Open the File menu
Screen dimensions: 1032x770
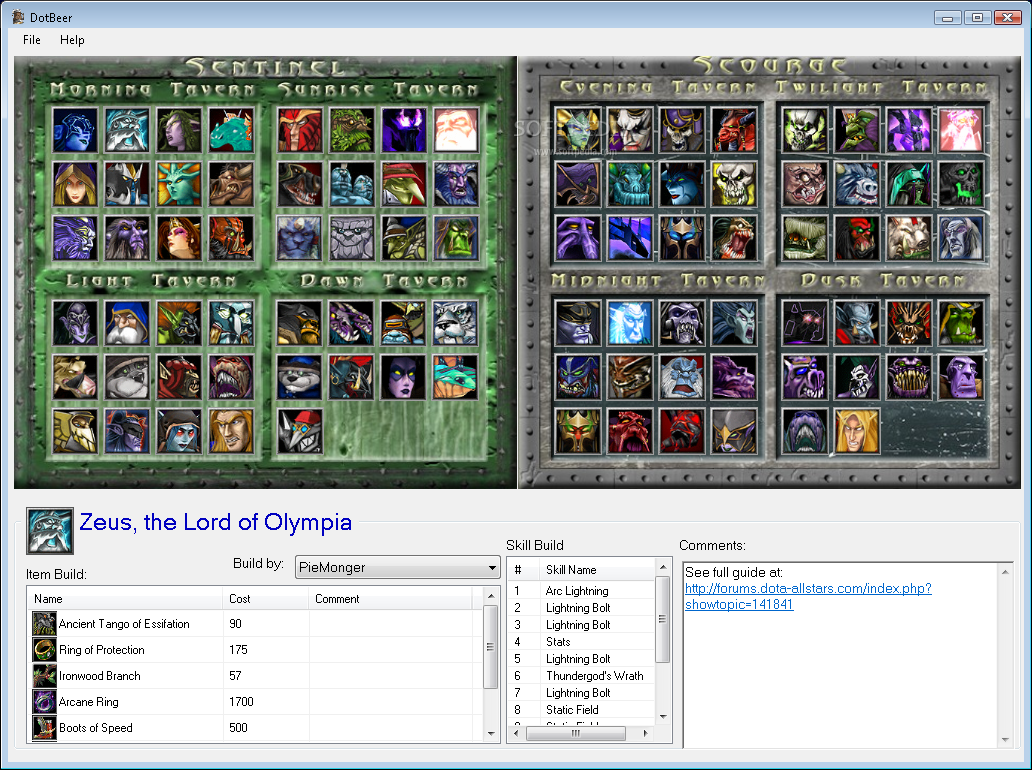(32, 39)
